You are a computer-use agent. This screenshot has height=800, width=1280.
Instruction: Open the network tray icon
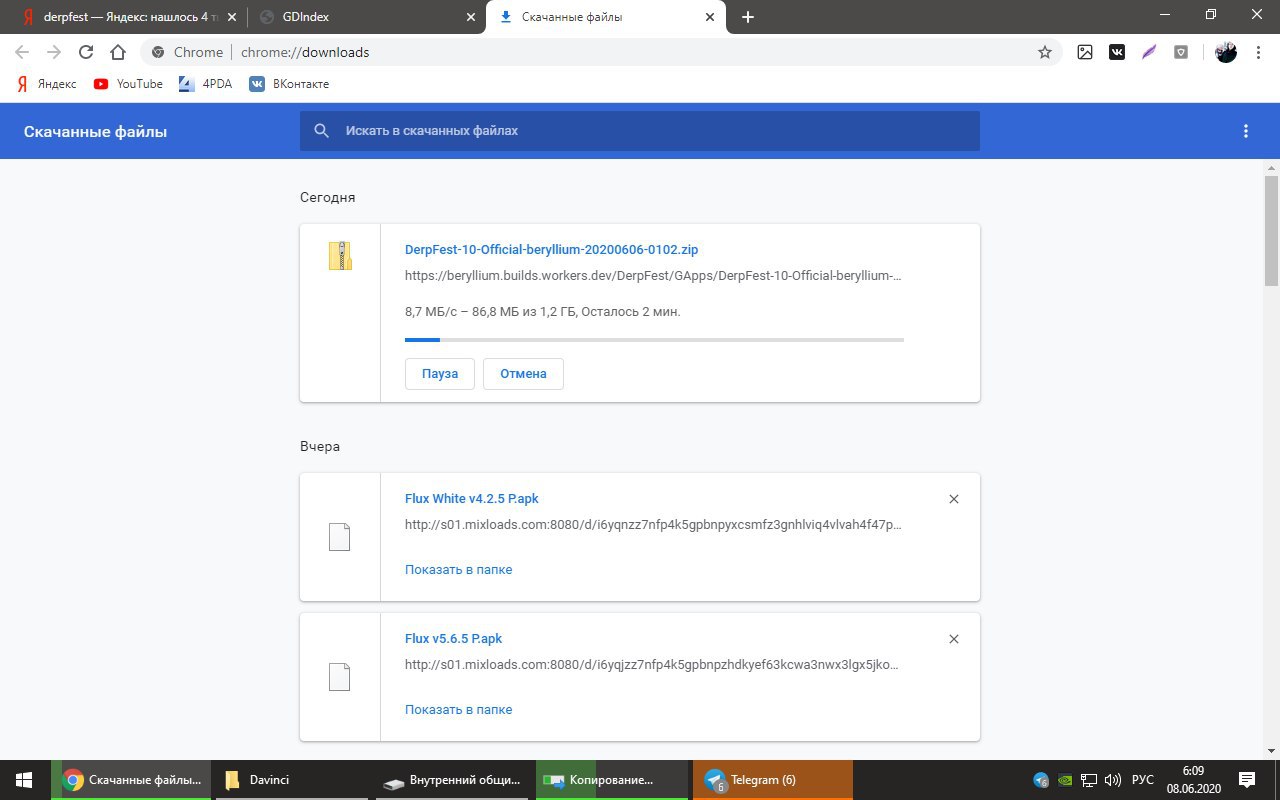click(x=1089, y=780)
